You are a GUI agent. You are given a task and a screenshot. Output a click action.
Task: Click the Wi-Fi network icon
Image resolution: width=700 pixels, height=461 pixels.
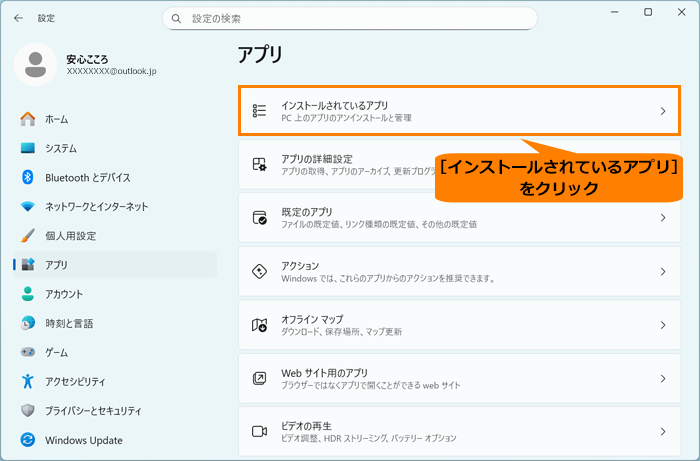coord(28,207)
